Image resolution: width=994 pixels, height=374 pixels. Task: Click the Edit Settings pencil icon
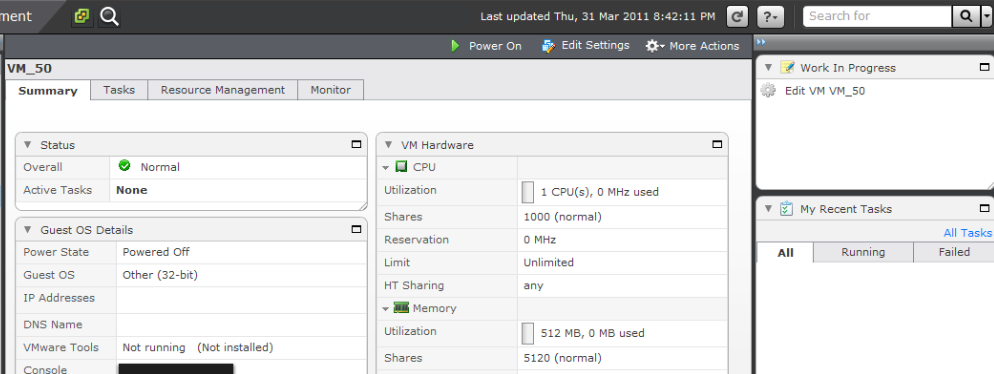549,46
